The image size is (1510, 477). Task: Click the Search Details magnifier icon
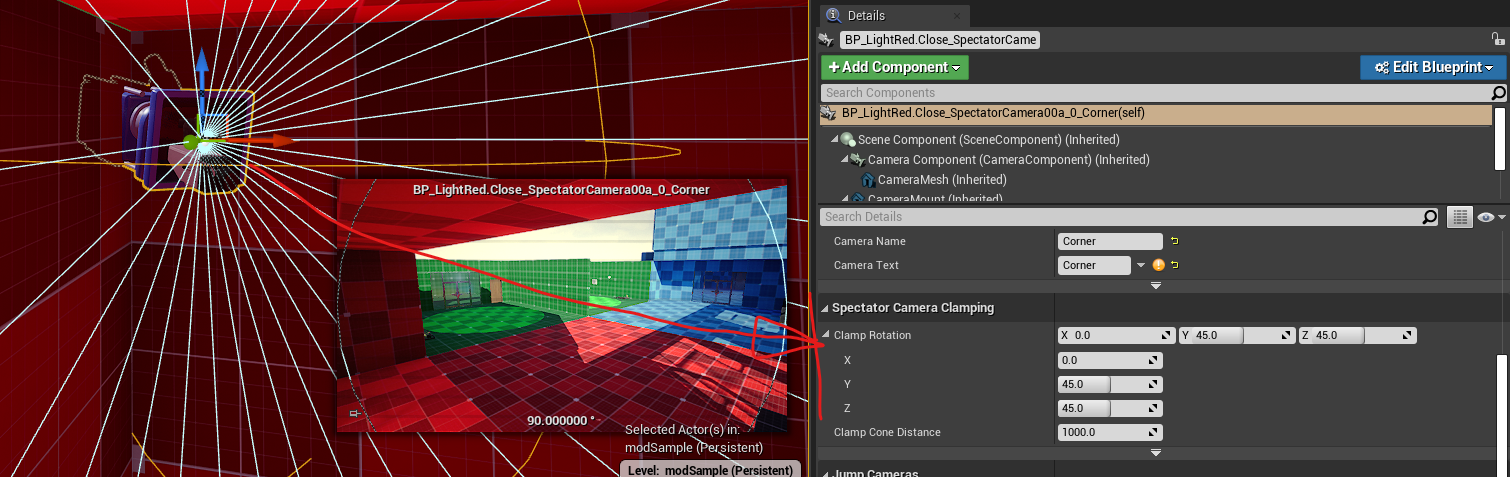point(1432,217)
